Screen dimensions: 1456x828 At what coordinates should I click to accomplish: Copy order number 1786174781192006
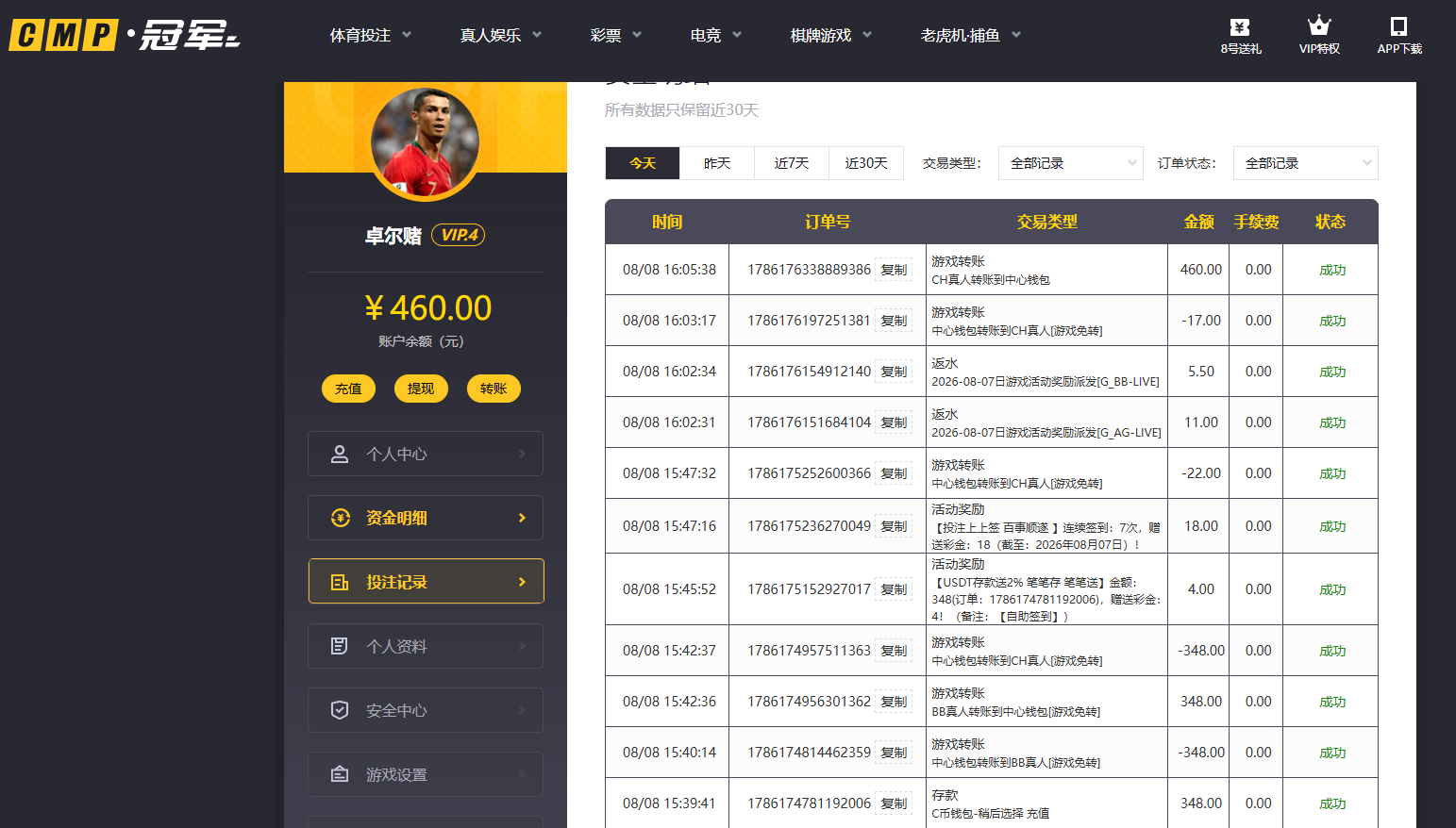point(894,803)
